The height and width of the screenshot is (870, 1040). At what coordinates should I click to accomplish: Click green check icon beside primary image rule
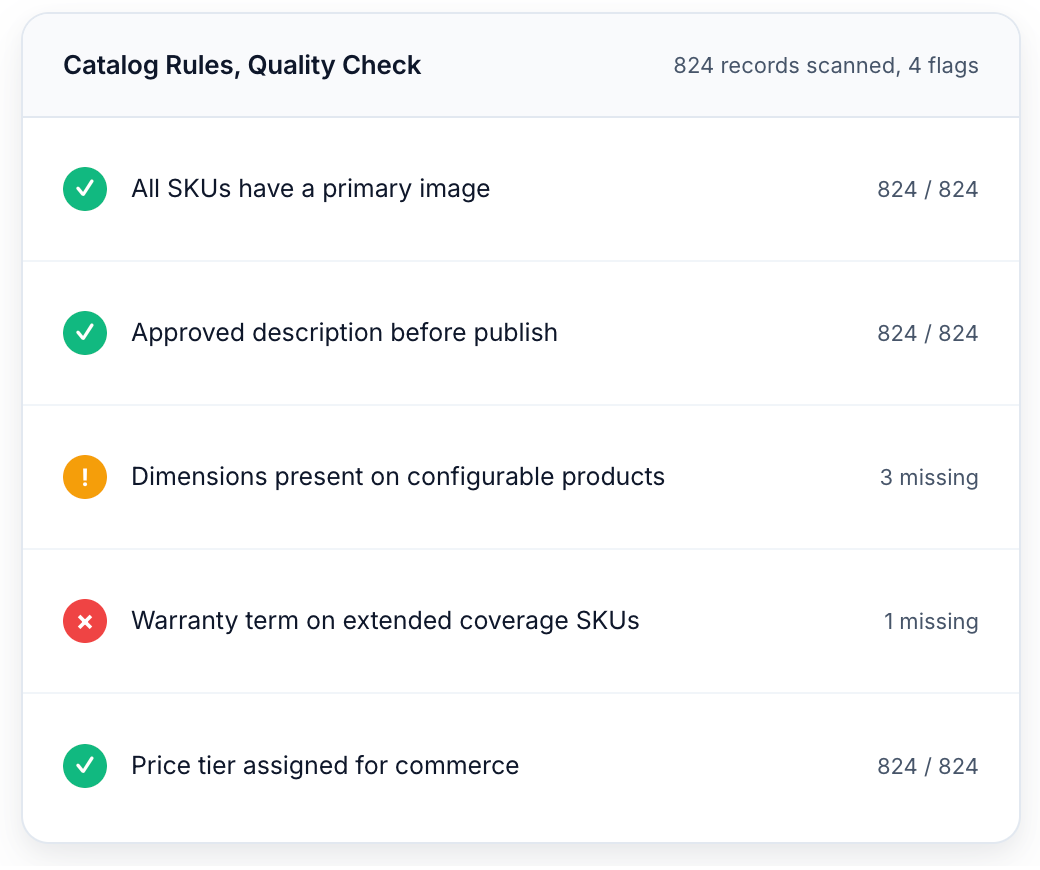point(85,189)
